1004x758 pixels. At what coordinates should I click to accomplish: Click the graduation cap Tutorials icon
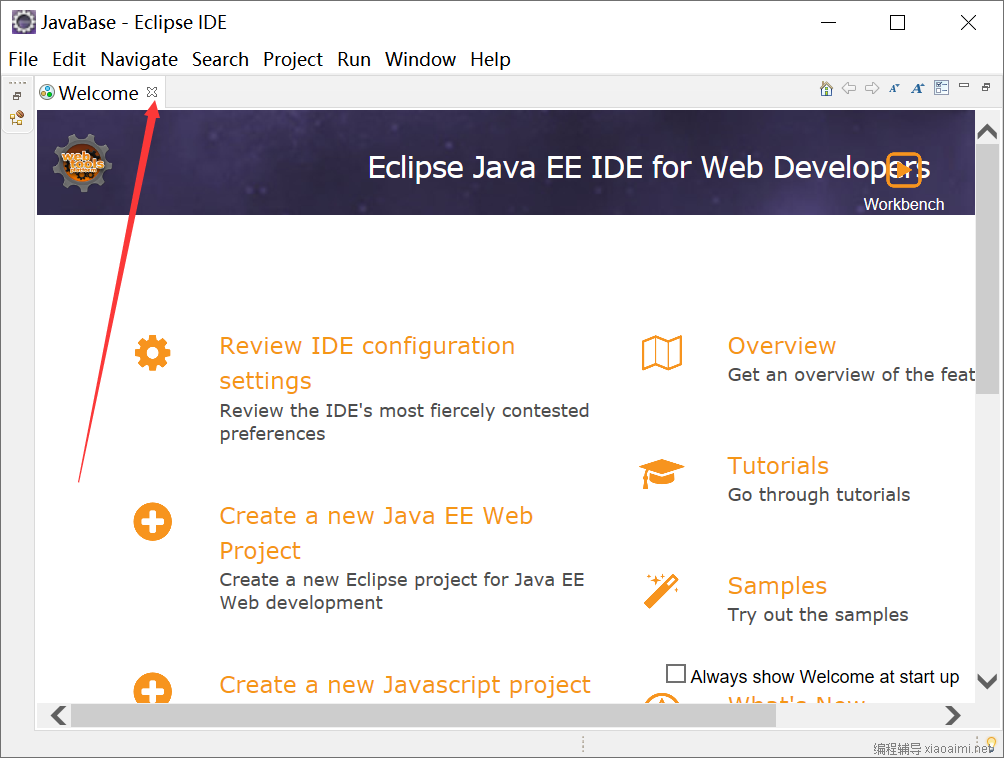[x=661, y=473]
